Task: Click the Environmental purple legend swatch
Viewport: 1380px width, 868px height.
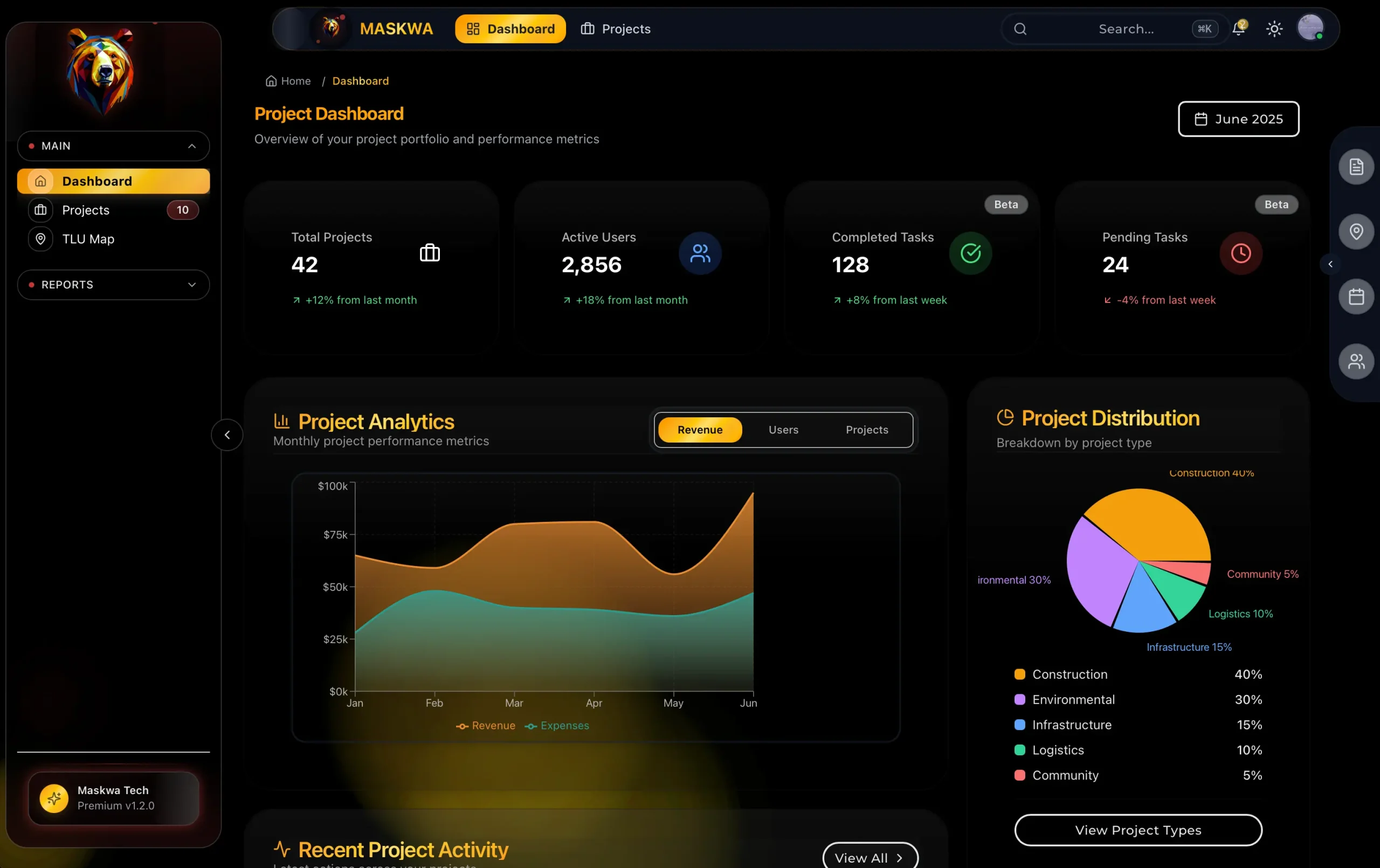Action: click(1019, 699)
